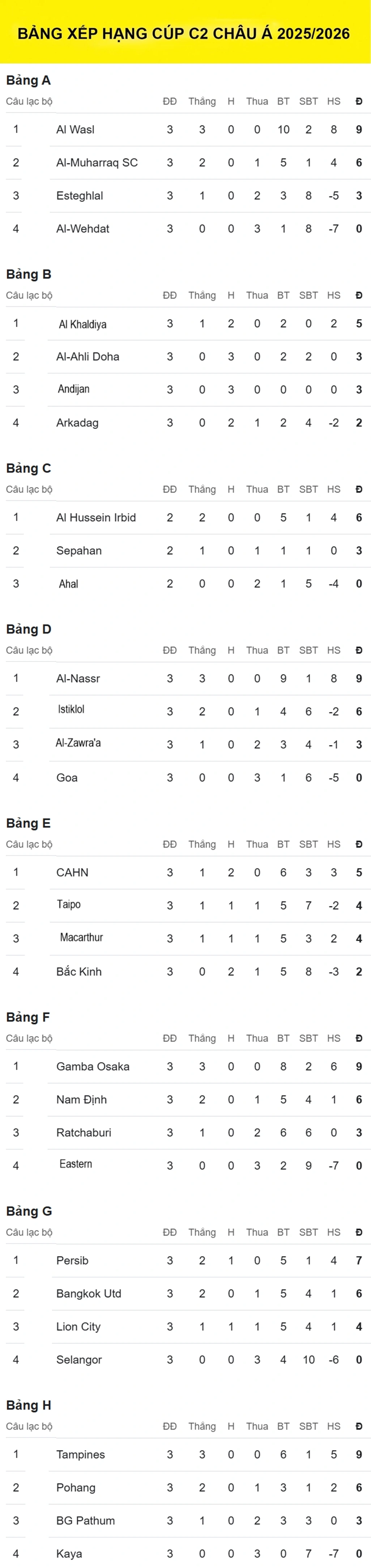Click the Bảng A group heading
The height and width of the screenshot is (1568, 371).
pos(28,80)
